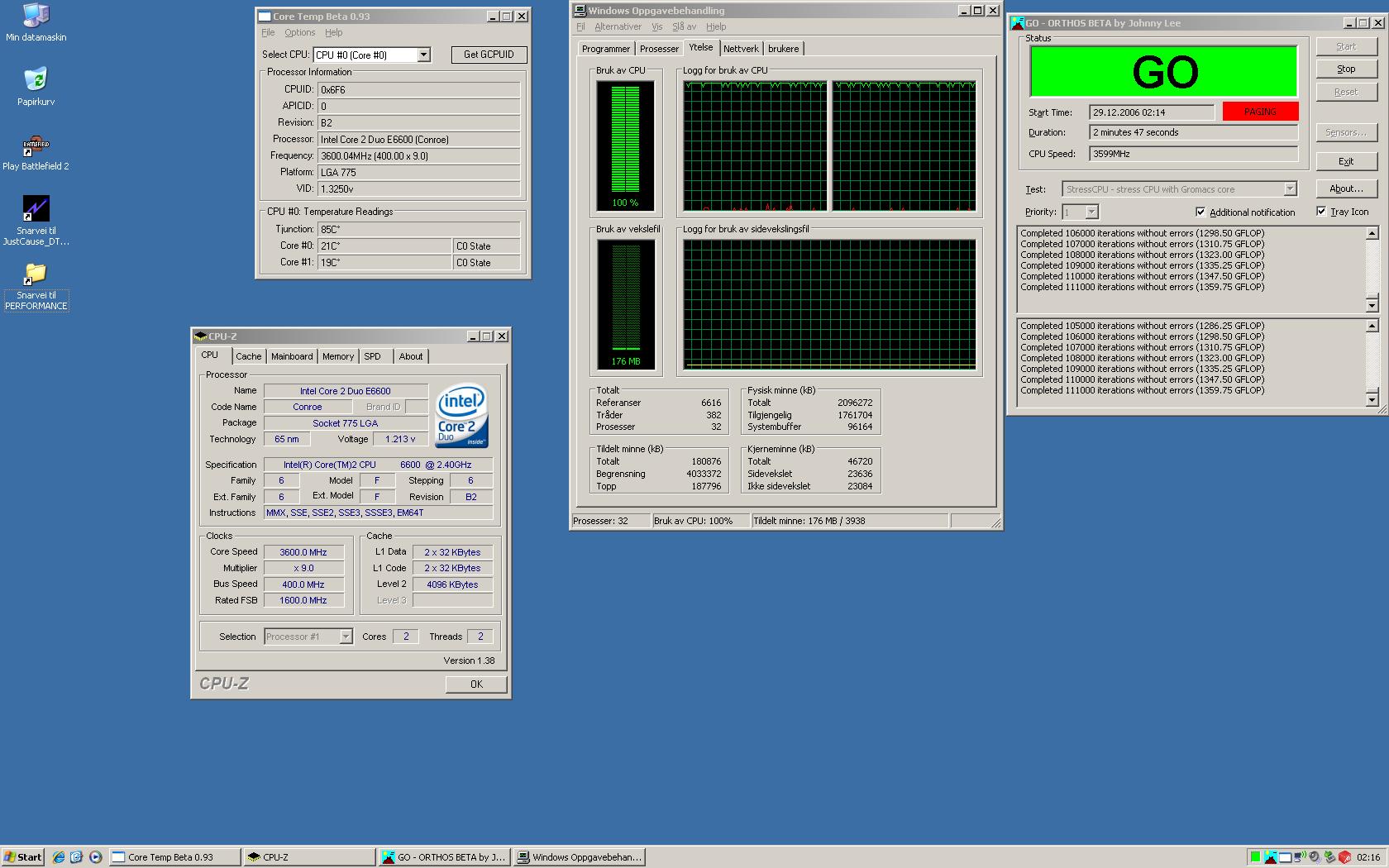1389x868 pixels.
Task: Switch to Windows Oppgavebehandling taskbar button
Action: point(579,857)
